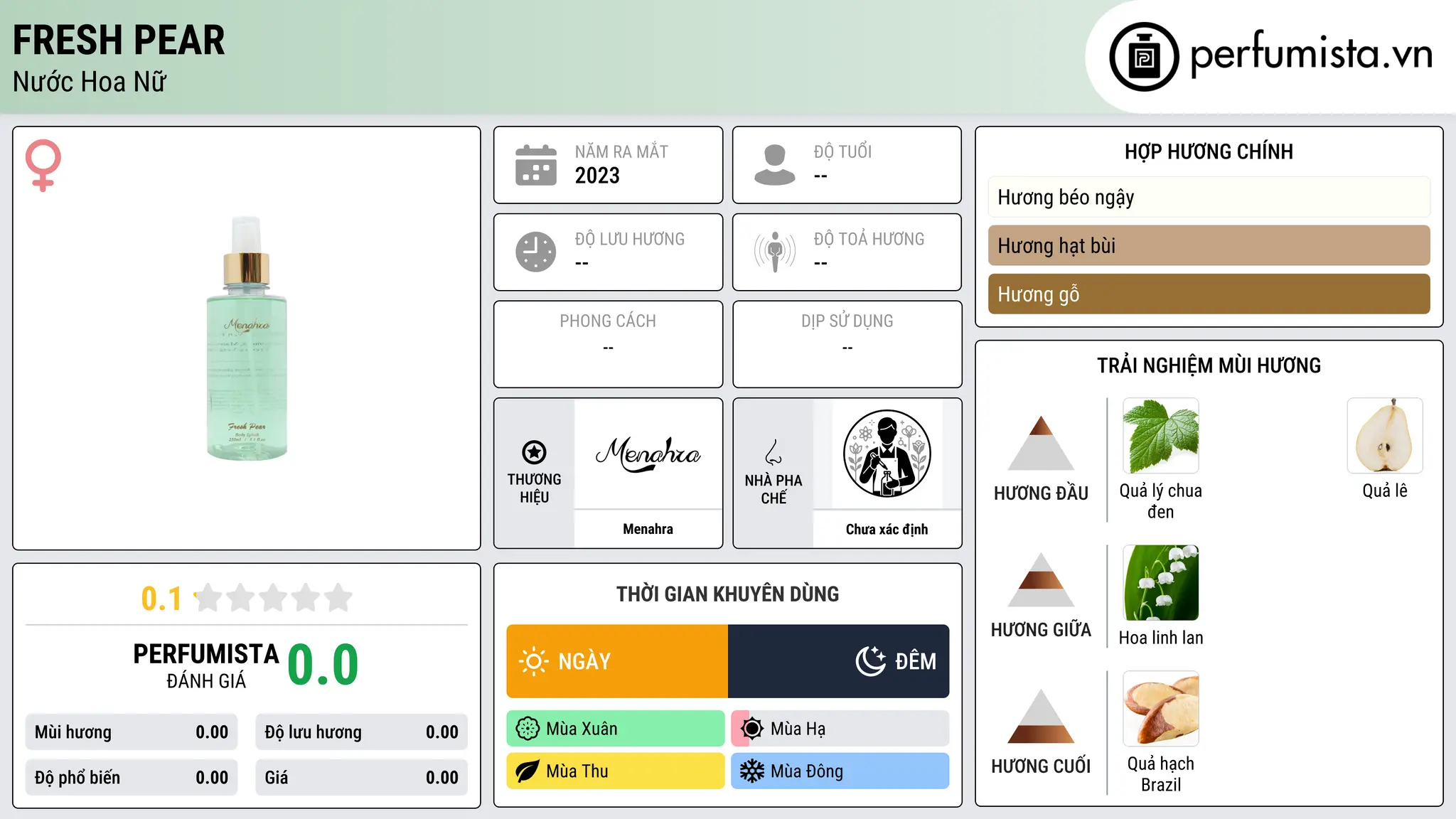Click the Giá score row
Screen dimensions: 1456x819
(362, 778)
